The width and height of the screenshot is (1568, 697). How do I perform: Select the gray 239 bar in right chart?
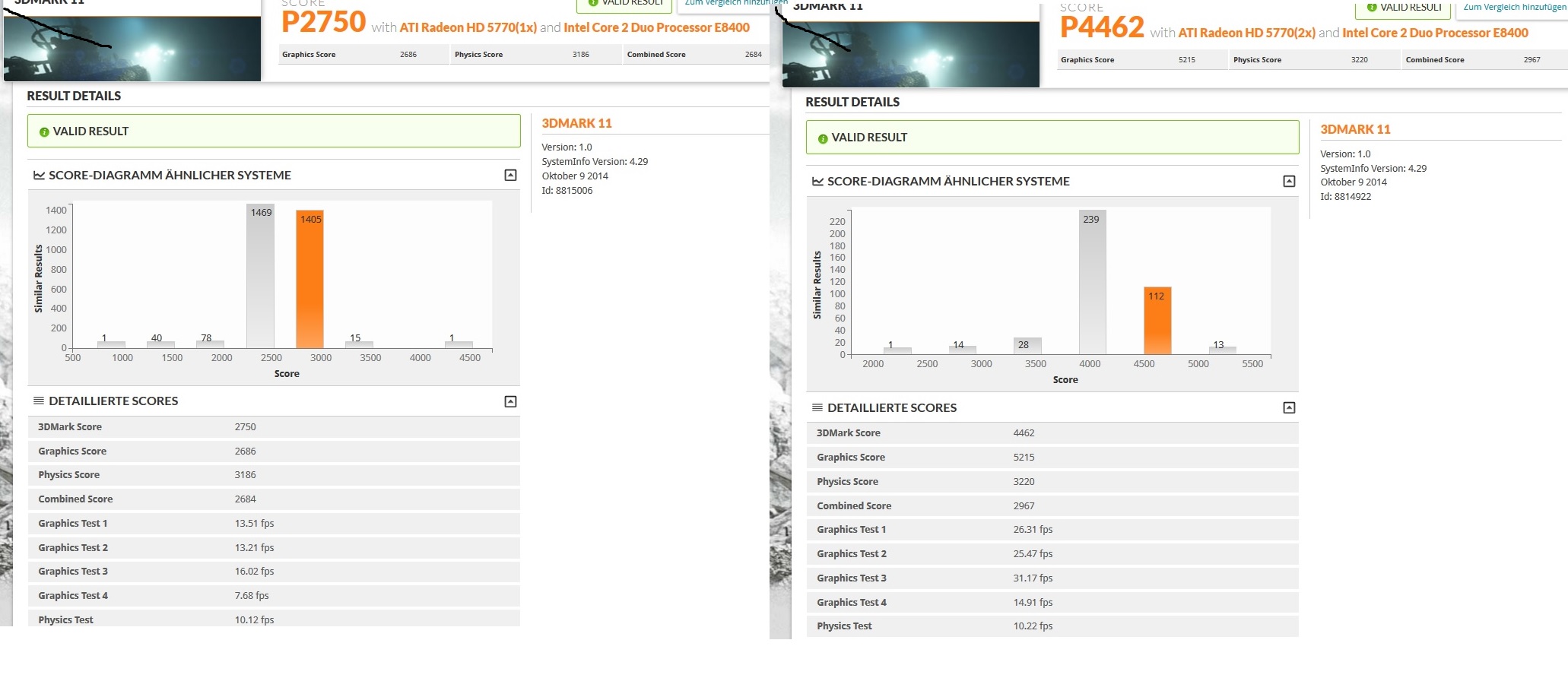1092,282
